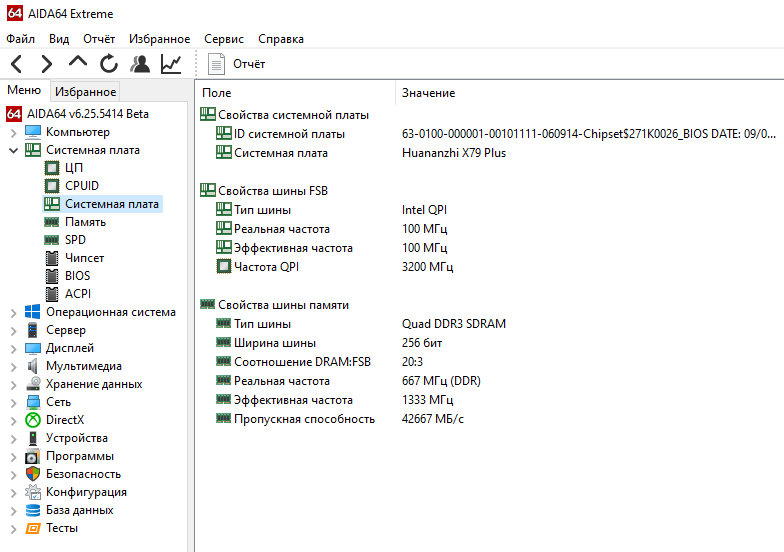Click the CPUID chip icon
Viewport: 784px width, 552px height.
coord(52,186)
